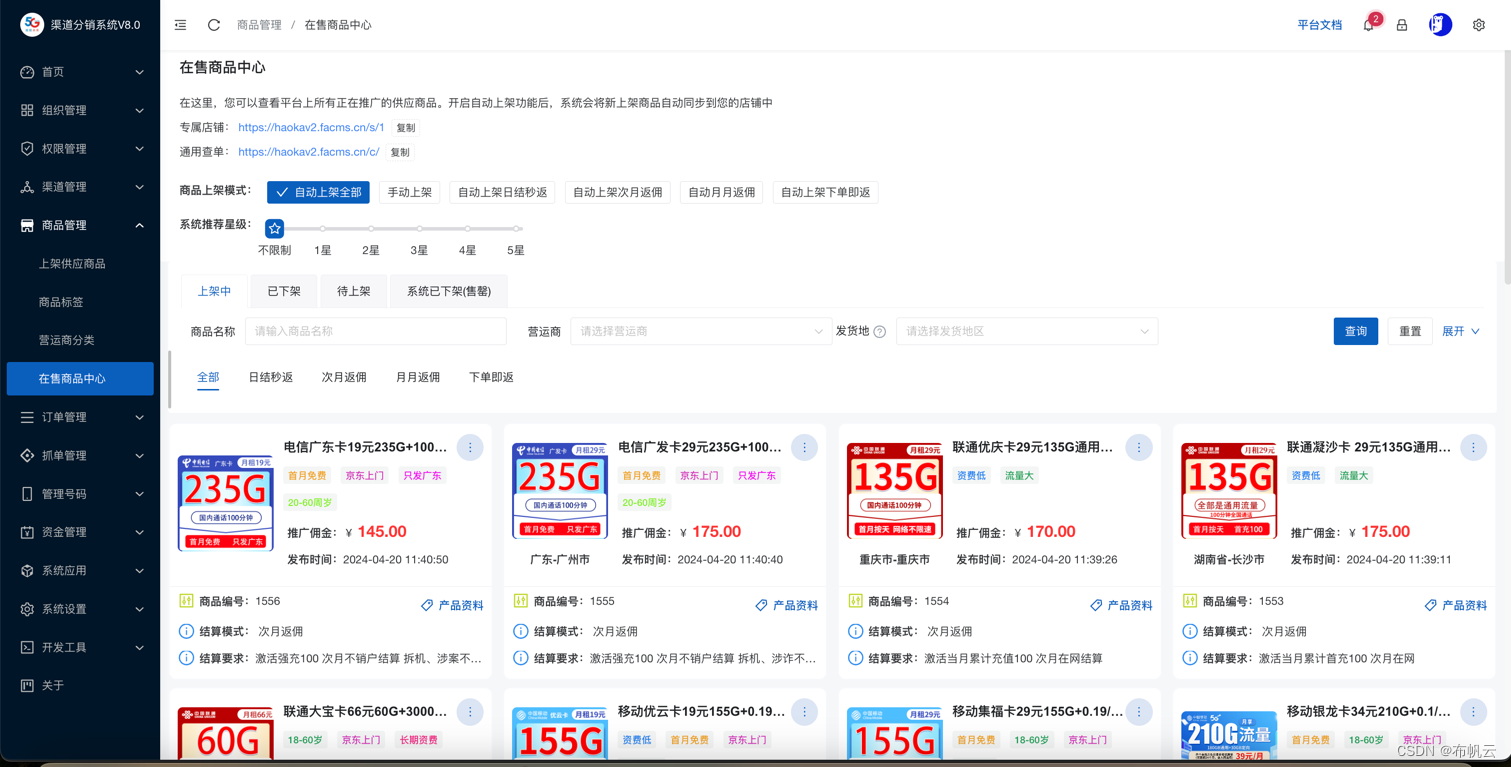
Task: Open more options for 联通凝沙卡 card
Action: click(x=1473, y=448)
